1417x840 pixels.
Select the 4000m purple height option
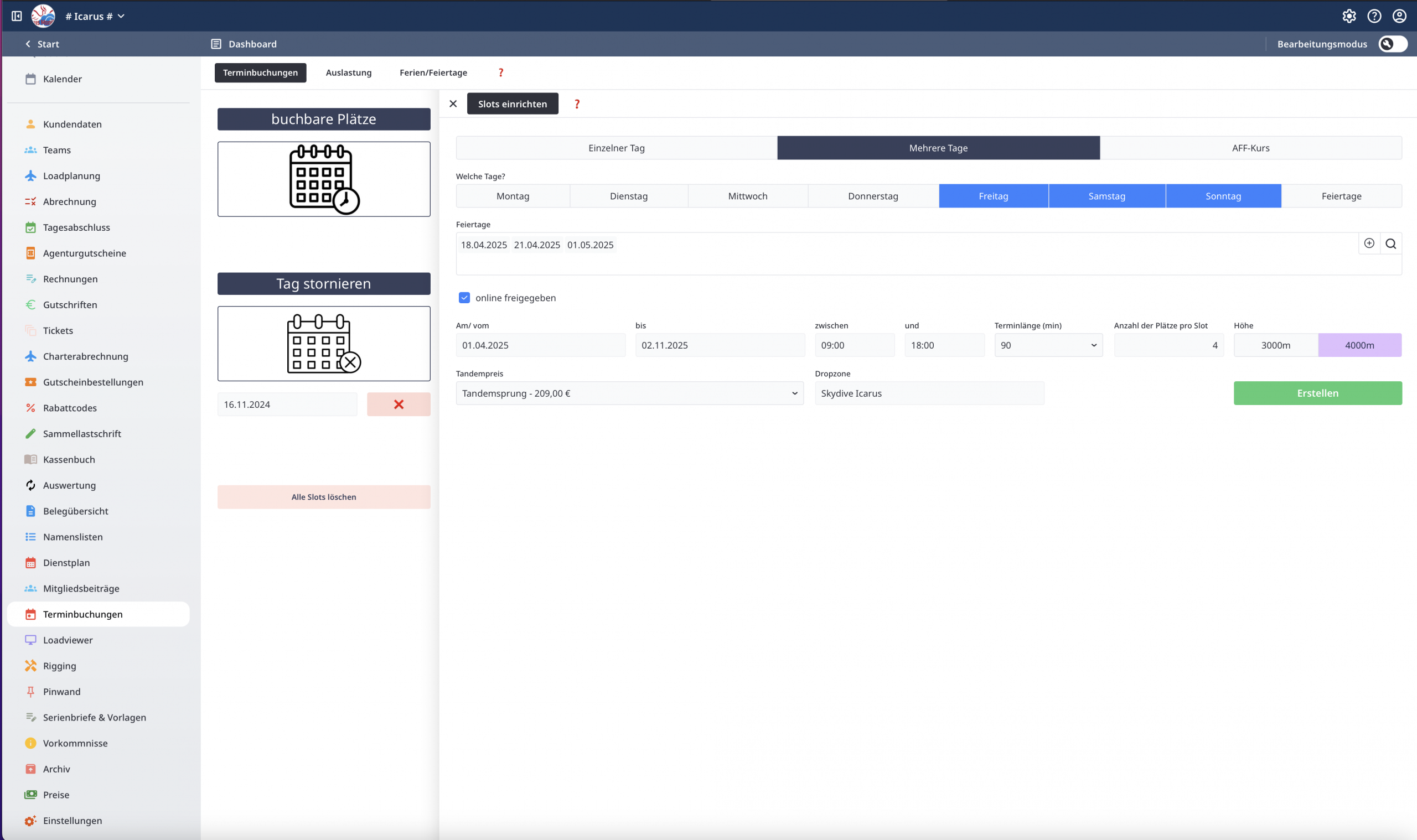coord(1359,345)
